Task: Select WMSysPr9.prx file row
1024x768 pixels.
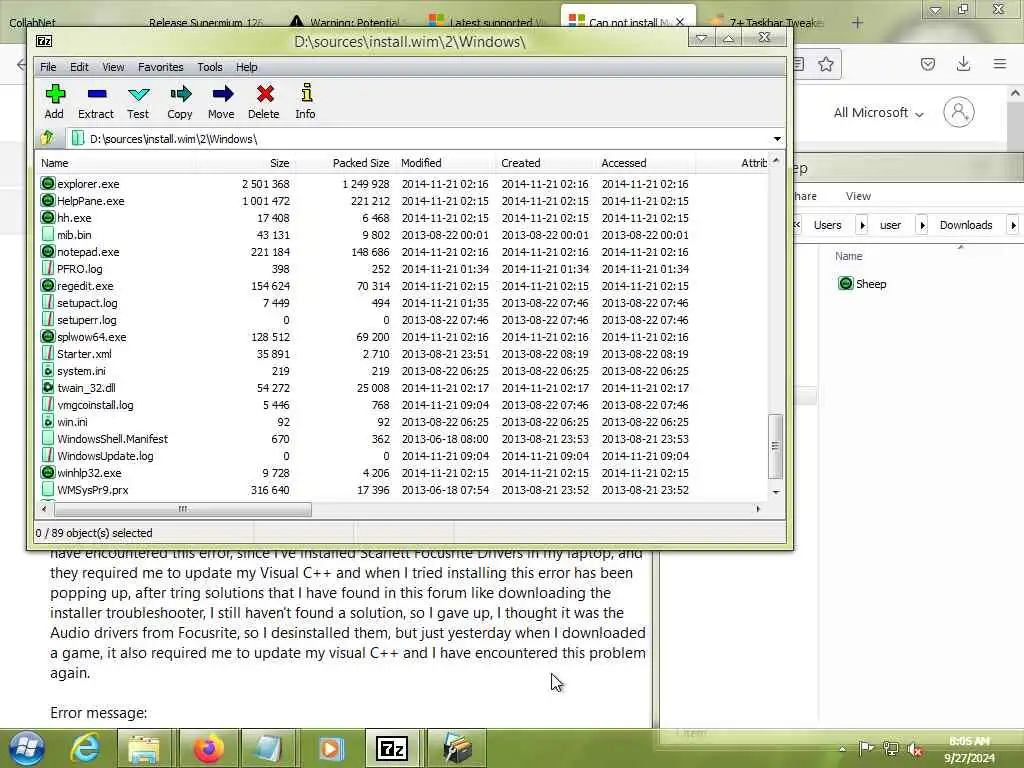Action: (402, 490)
